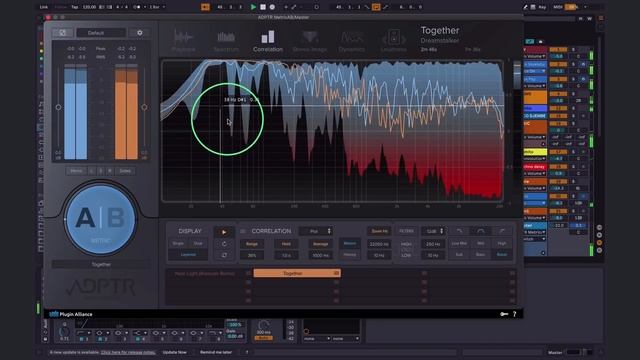Image resolution: width=640 pixels, height=360 pixels.
Task: Click the menu icon beside CORRELATION heading
Action: point(243,231)
